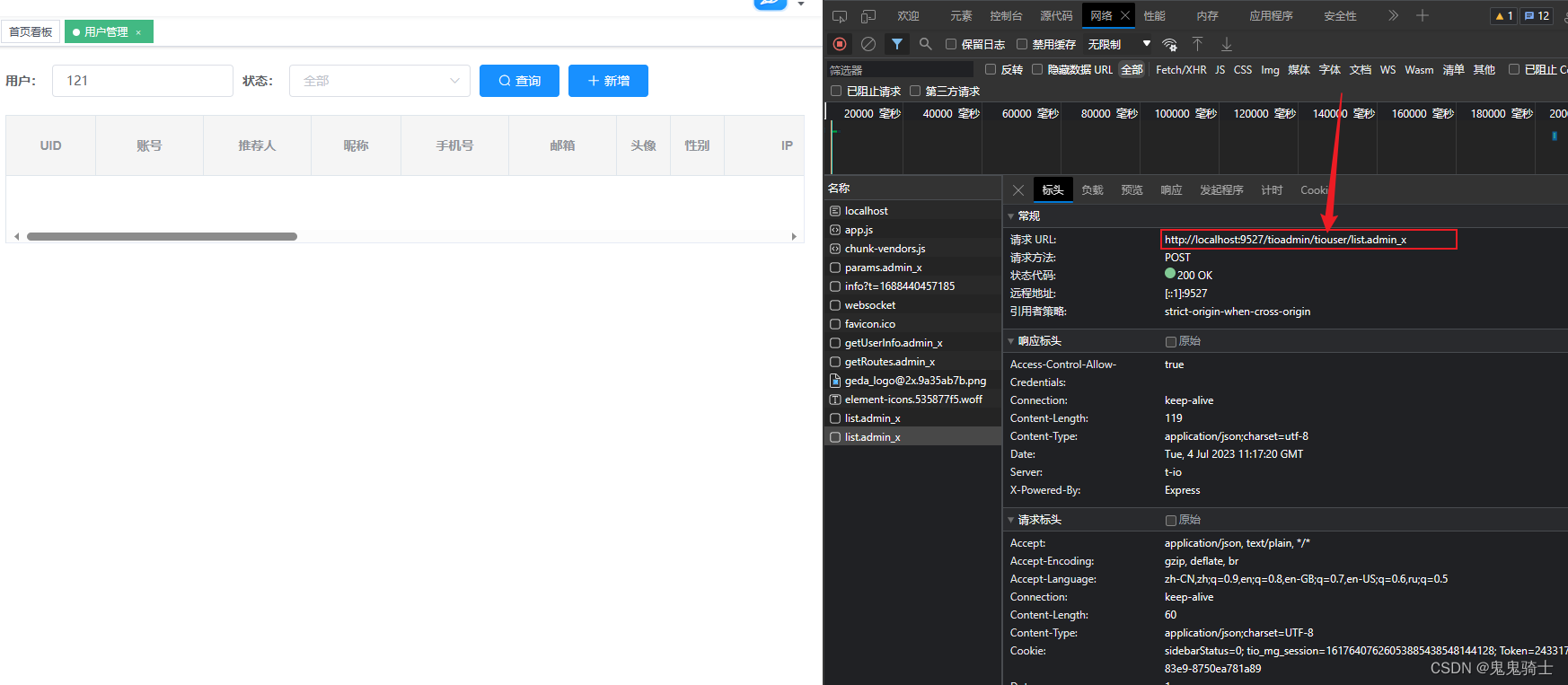Open network conditions wifi icon

1169,44
